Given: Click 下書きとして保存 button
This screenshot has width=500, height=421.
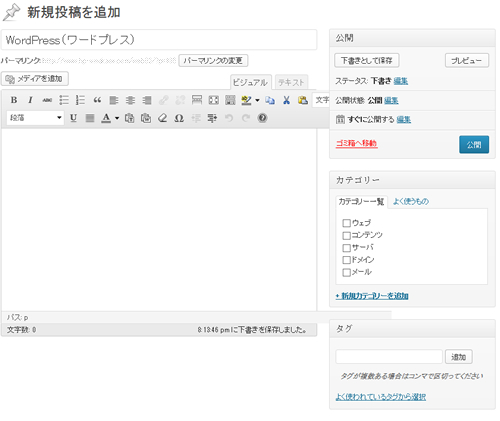Looking at the screenshot, I should click(x=367, y=60).
